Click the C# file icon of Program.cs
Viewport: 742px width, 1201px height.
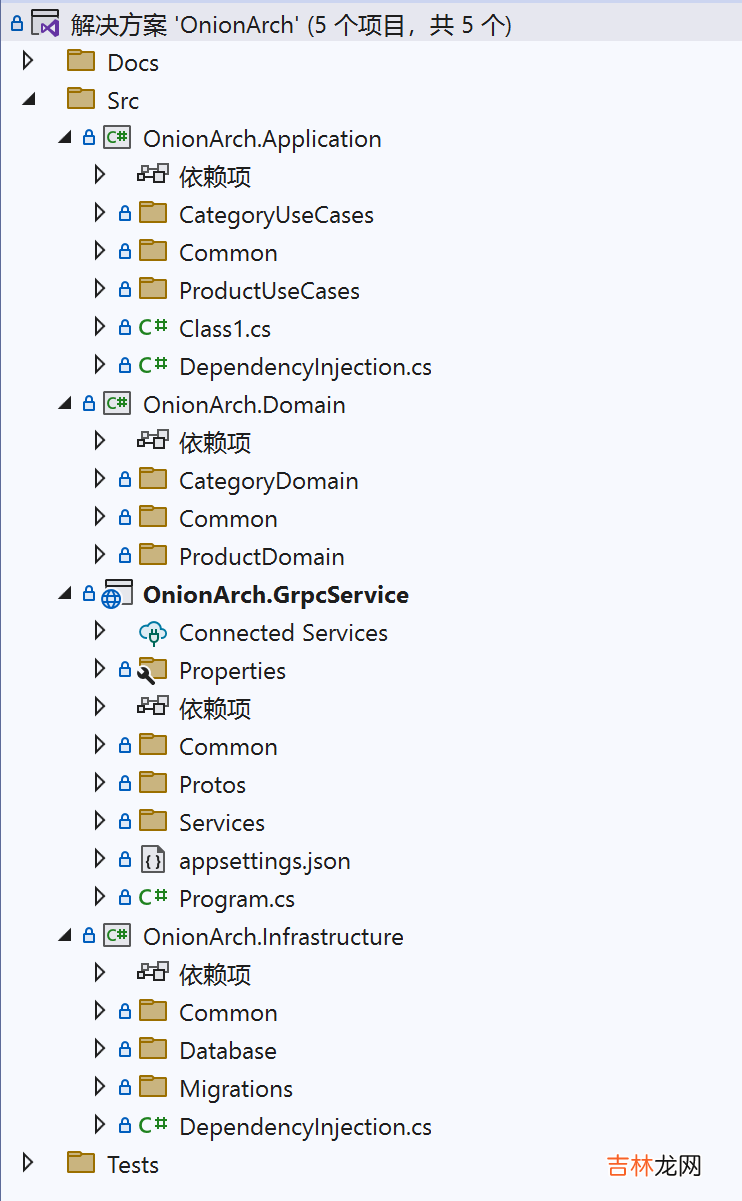click(x=152, y=898)
